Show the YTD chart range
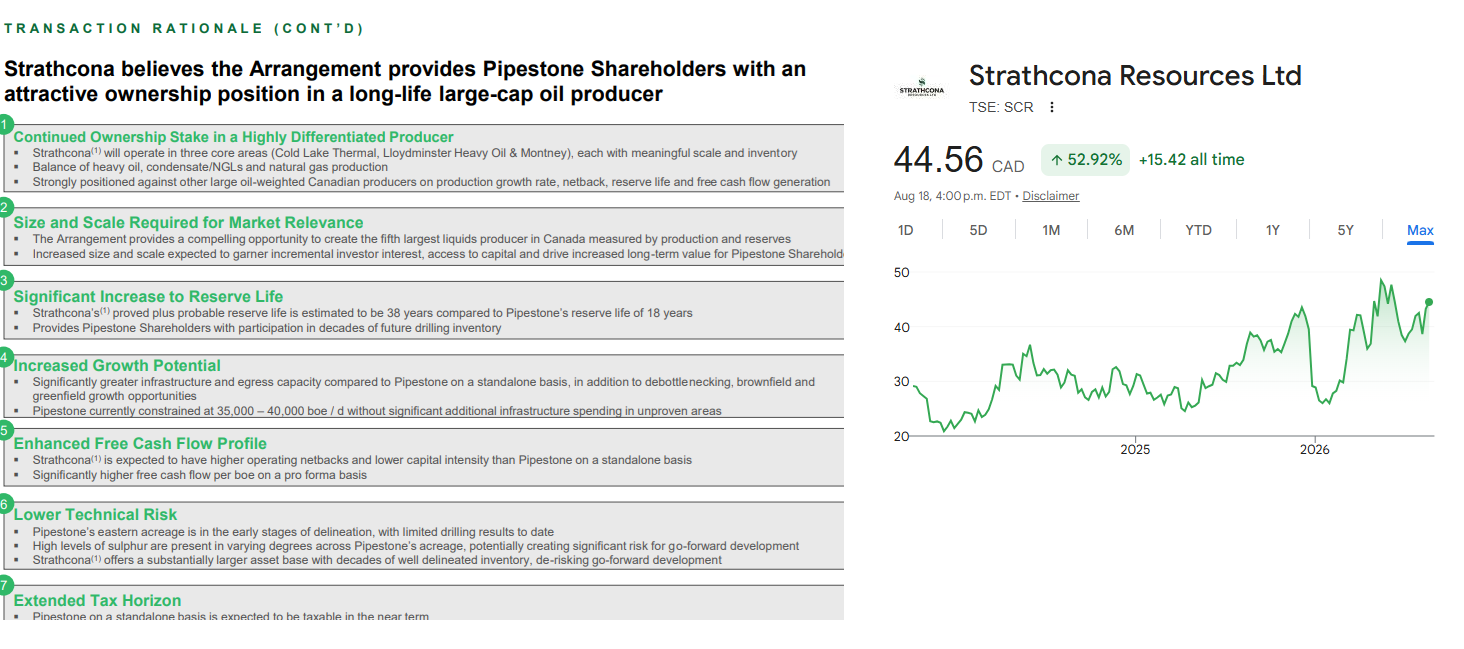This screenshot has height=649, width=1464. pyautogui.click(x=1198, y=230)
